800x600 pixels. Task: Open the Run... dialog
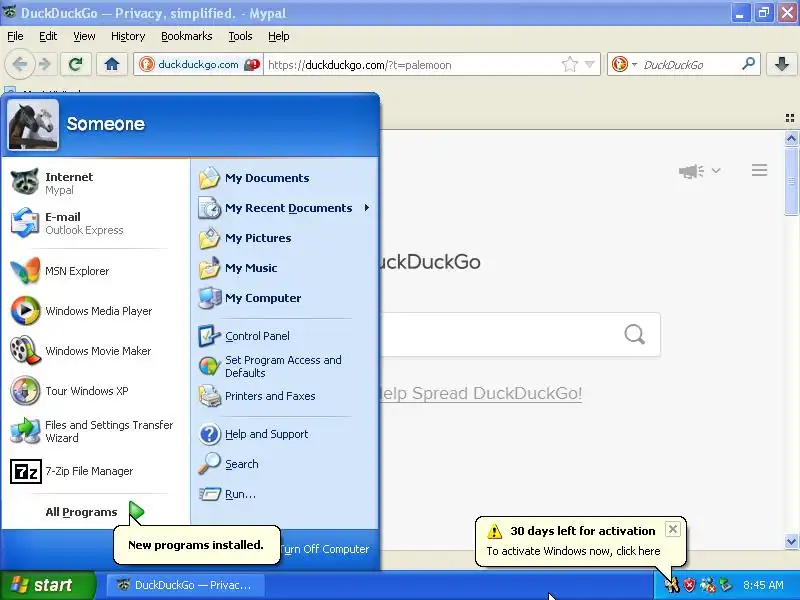pyautogui.click(x=285, y=494)
